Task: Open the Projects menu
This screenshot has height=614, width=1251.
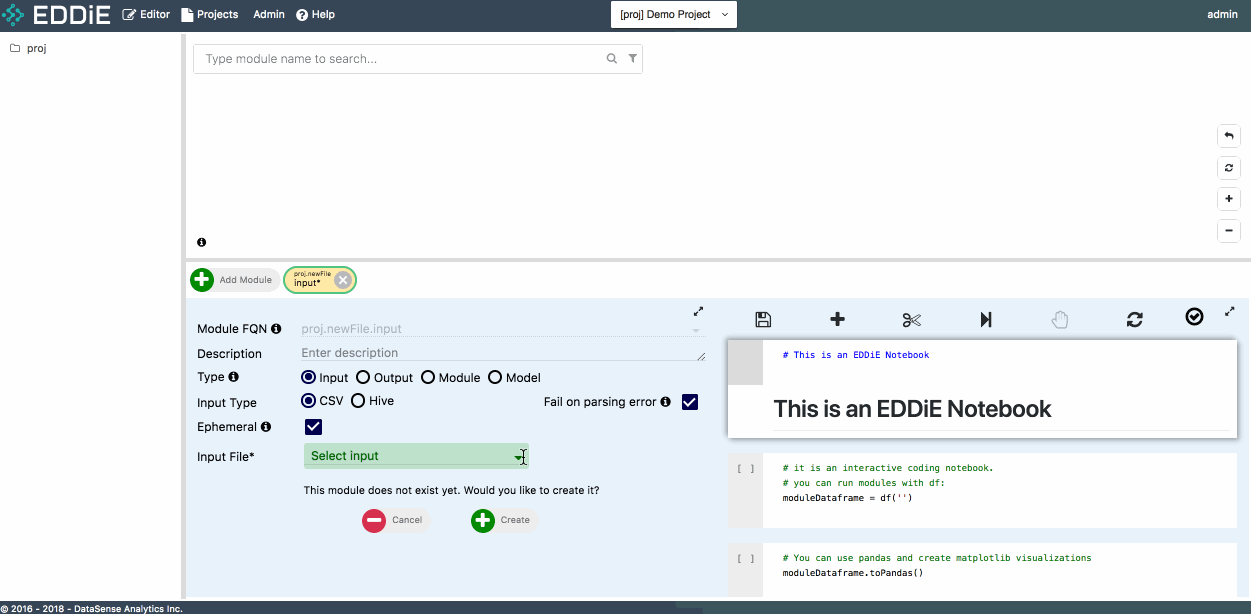Action: 210,15
